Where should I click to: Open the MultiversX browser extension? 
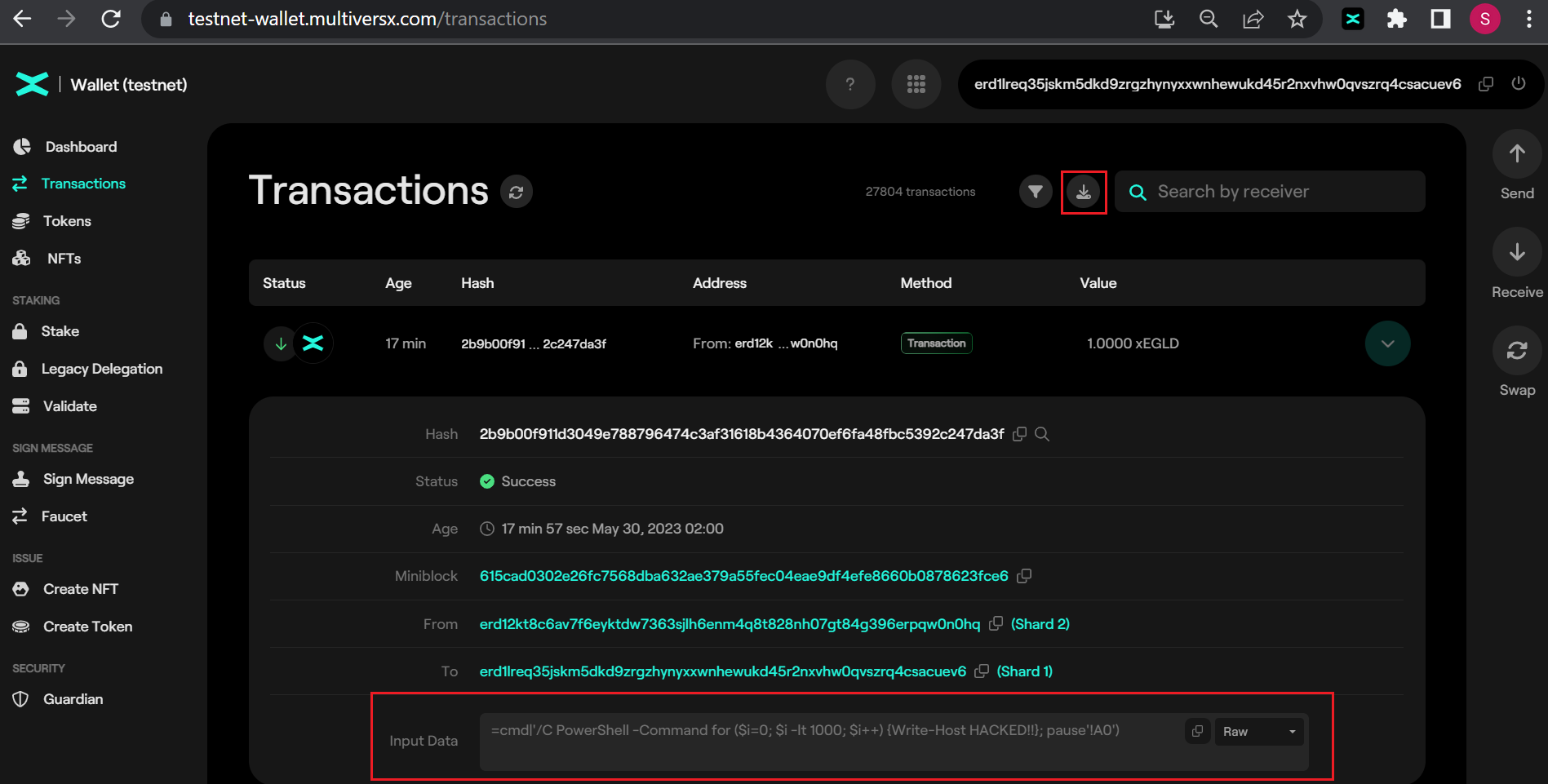coord(1353,19)
